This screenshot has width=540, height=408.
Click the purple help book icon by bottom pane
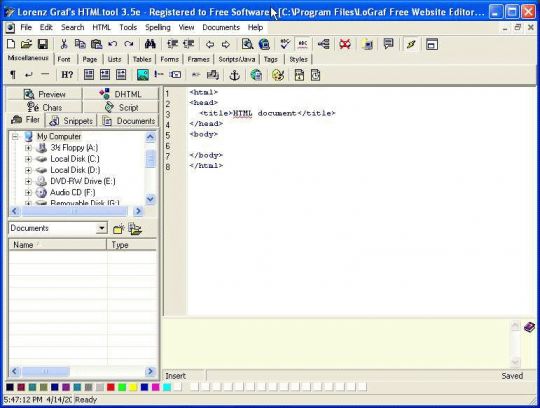pyautogui.click(x=529, y=327)
